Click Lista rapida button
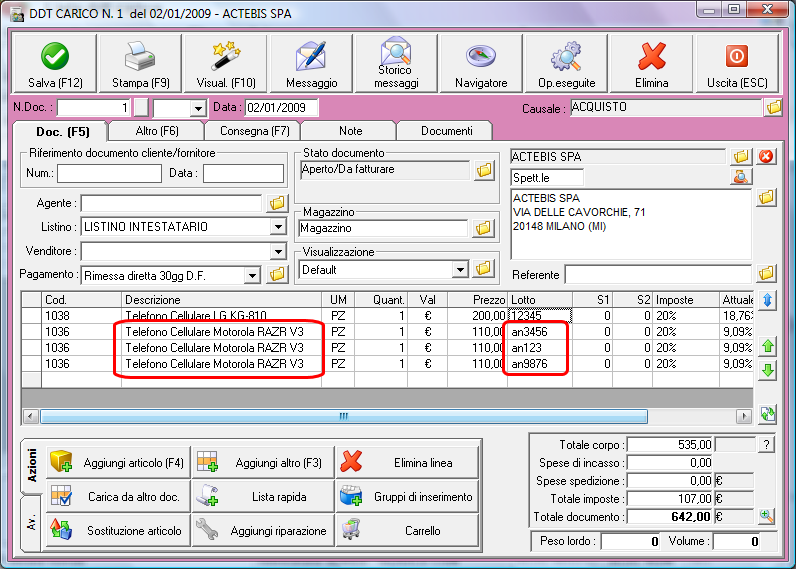The width and height of the screenshot is (796, 569). click(x=263, y=497)
